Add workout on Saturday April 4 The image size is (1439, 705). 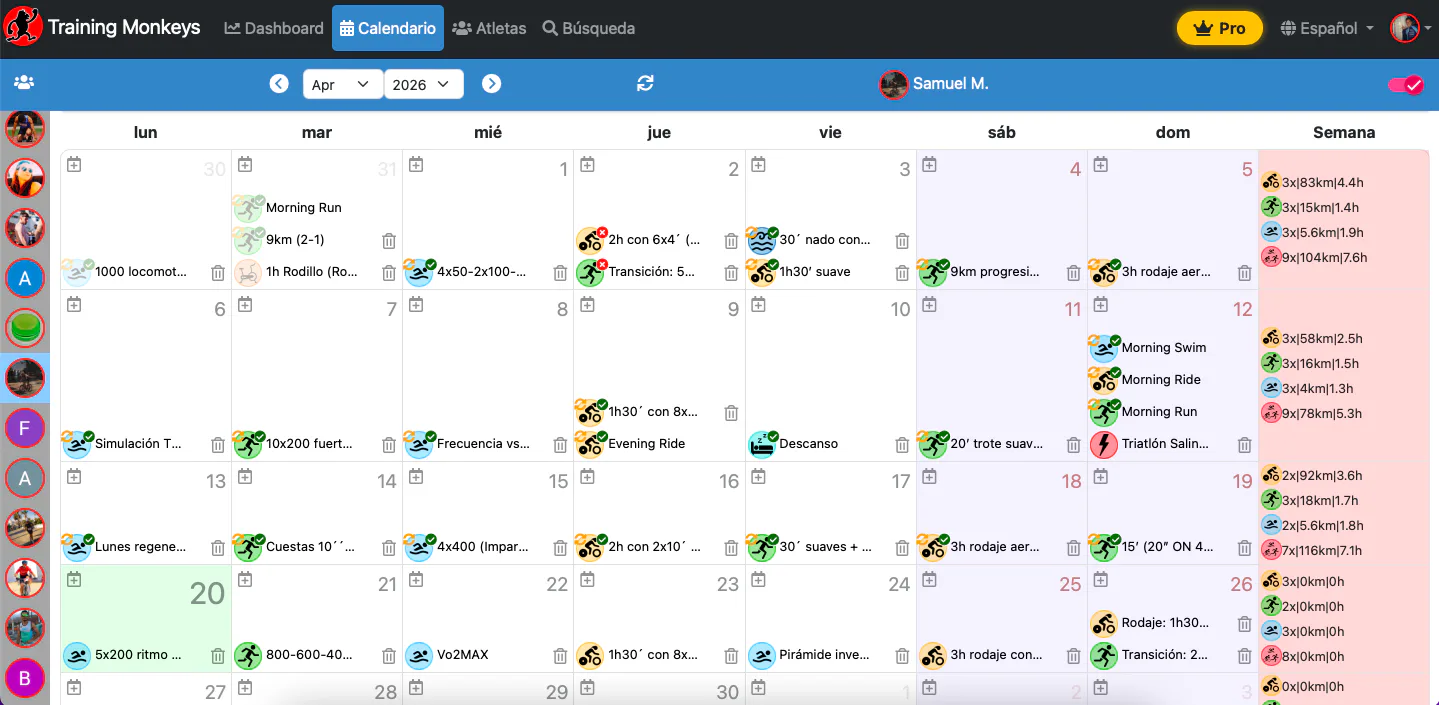tap(929, 164)
